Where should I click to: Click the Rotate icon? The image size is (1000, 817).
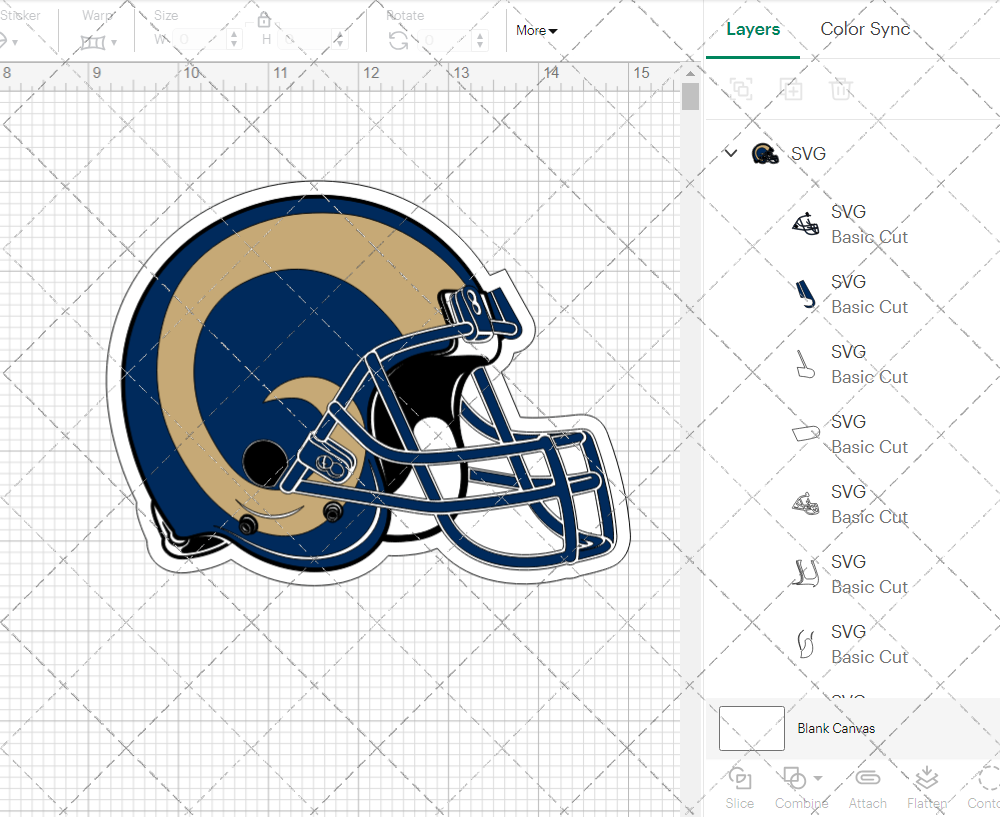tap(399, 41)
